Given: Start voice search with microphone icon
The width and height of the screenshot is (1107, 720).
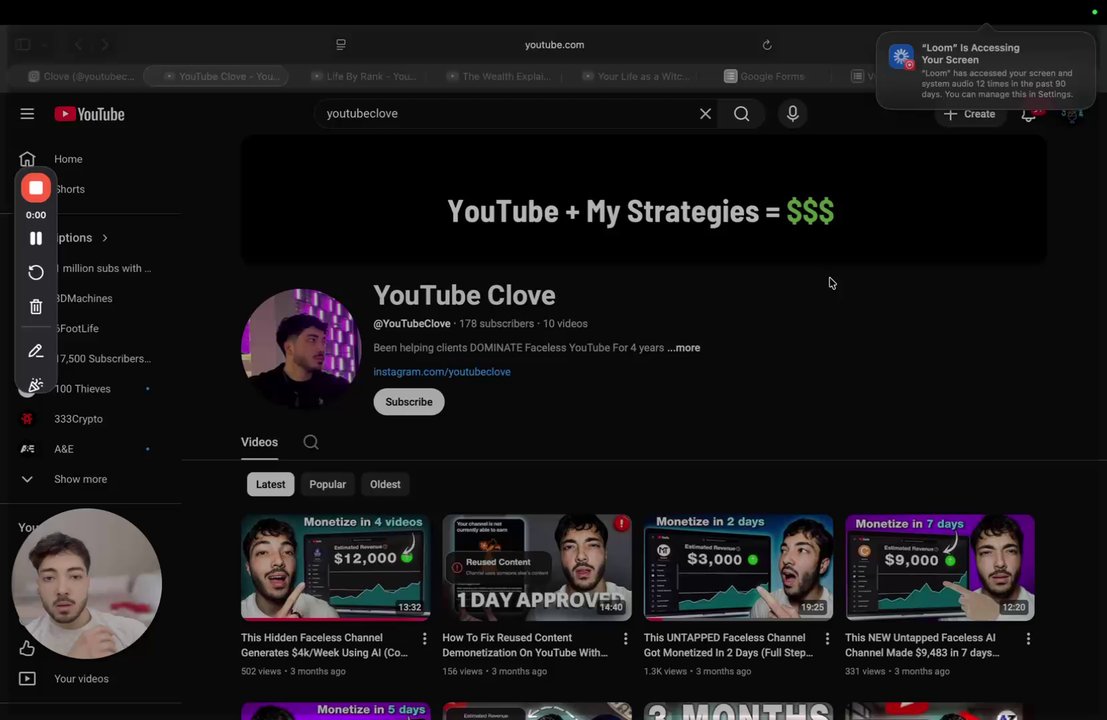Looking at the screenshot, I should coord(792,114).
